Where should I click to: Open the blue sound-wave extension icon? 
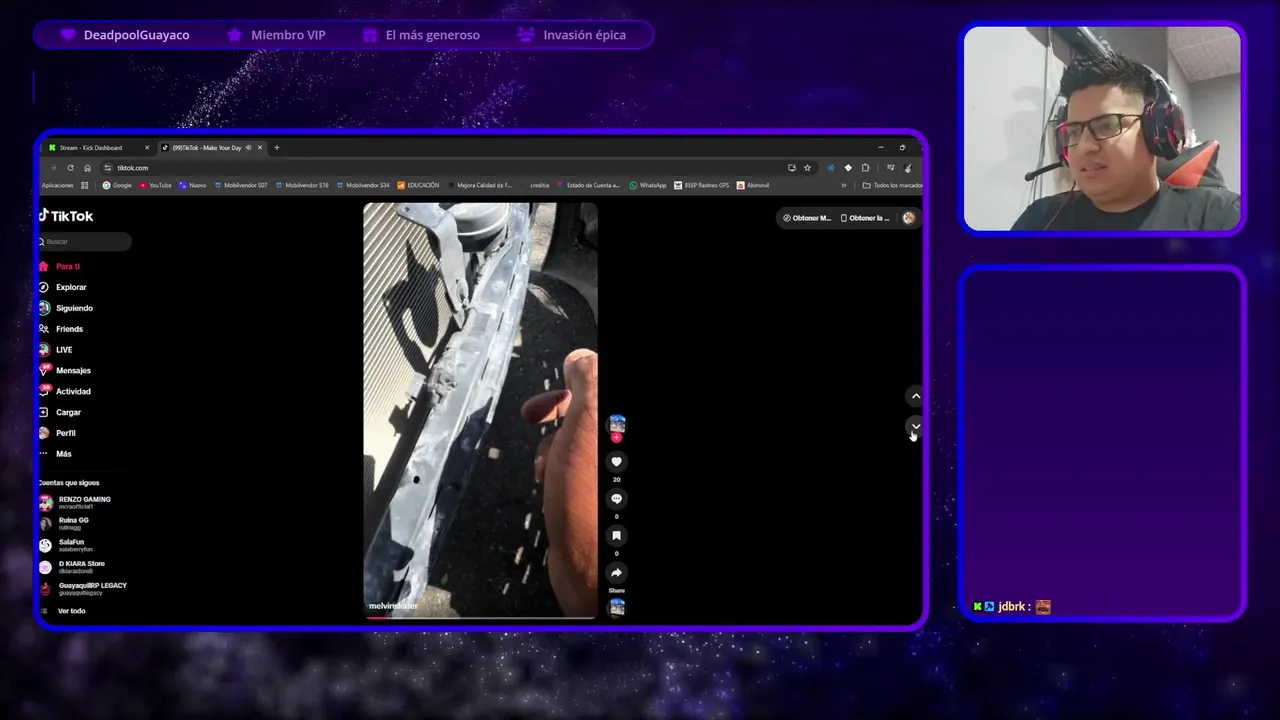click(x=831, y=168)
